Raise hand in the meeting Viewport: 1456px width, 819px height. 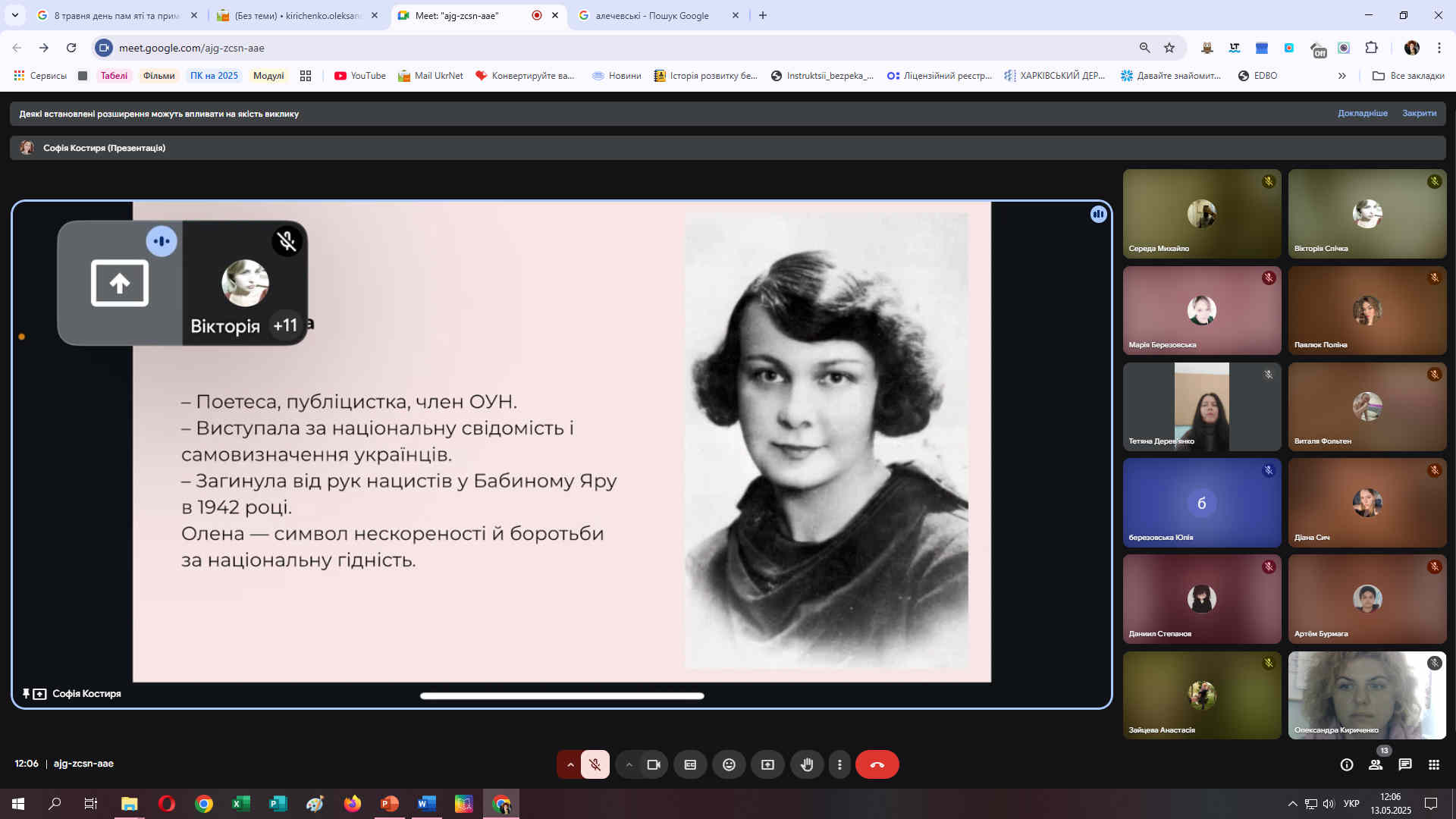point(806,764)
